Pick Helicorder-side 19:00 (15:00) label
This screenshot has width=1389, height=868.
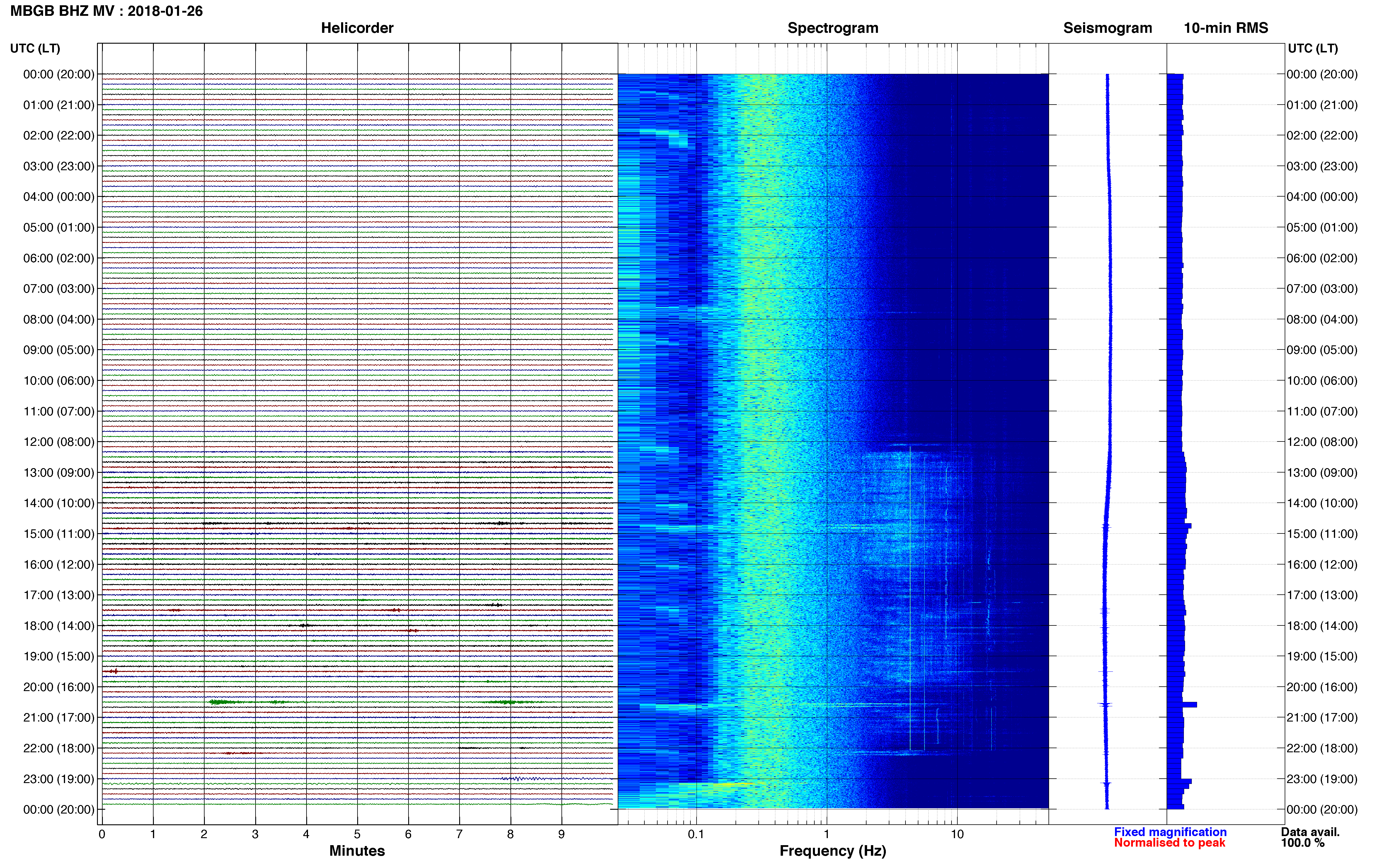(59, 656)
